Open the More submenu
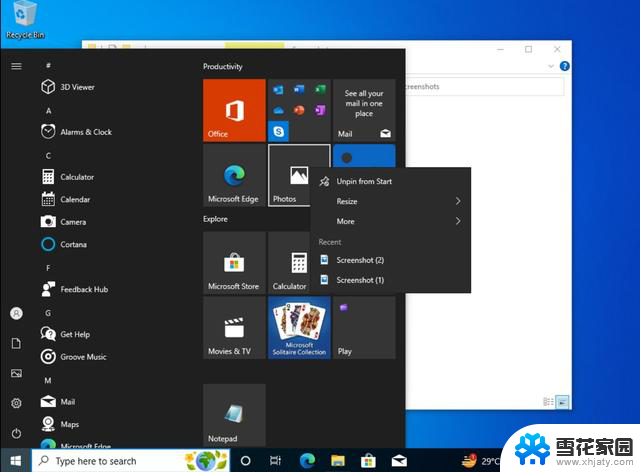The height and width of the screenshot is (472, 640). pos(391,221)
